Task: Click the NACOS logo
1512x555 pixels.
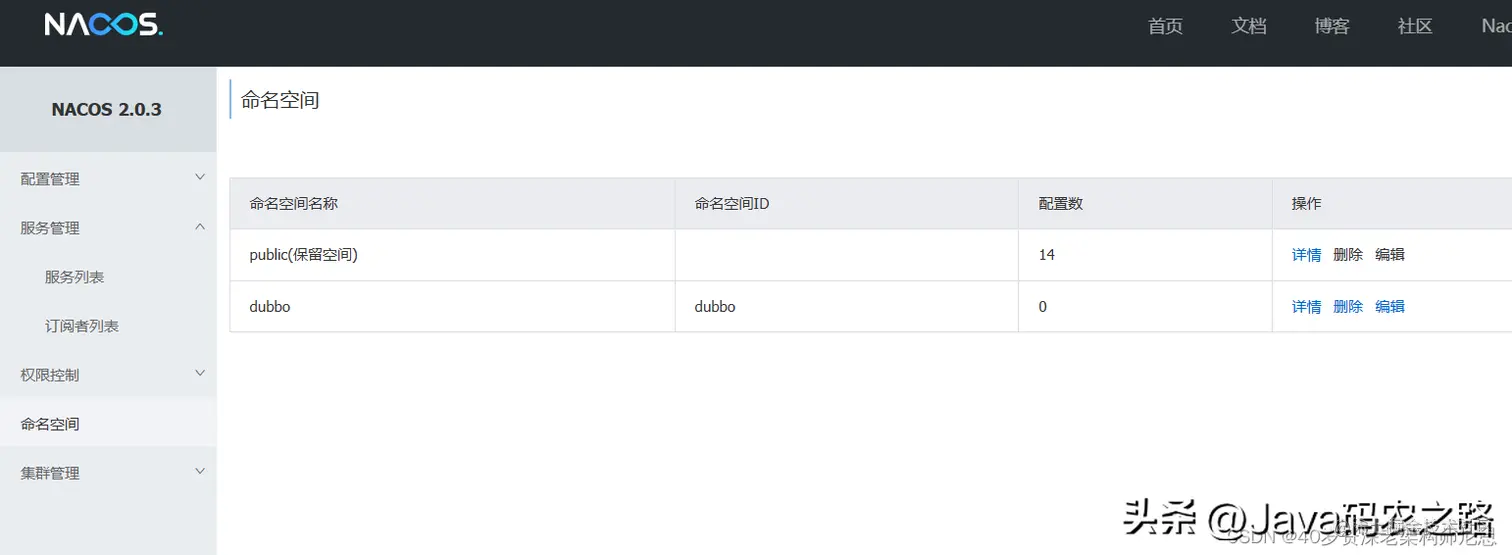Action: 104,25
